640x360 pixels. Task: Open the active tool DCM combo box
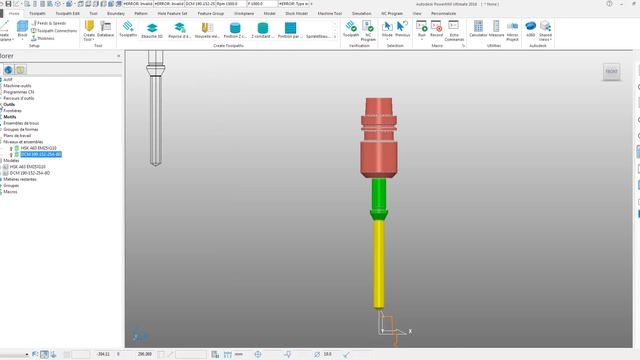pos(200,4)
